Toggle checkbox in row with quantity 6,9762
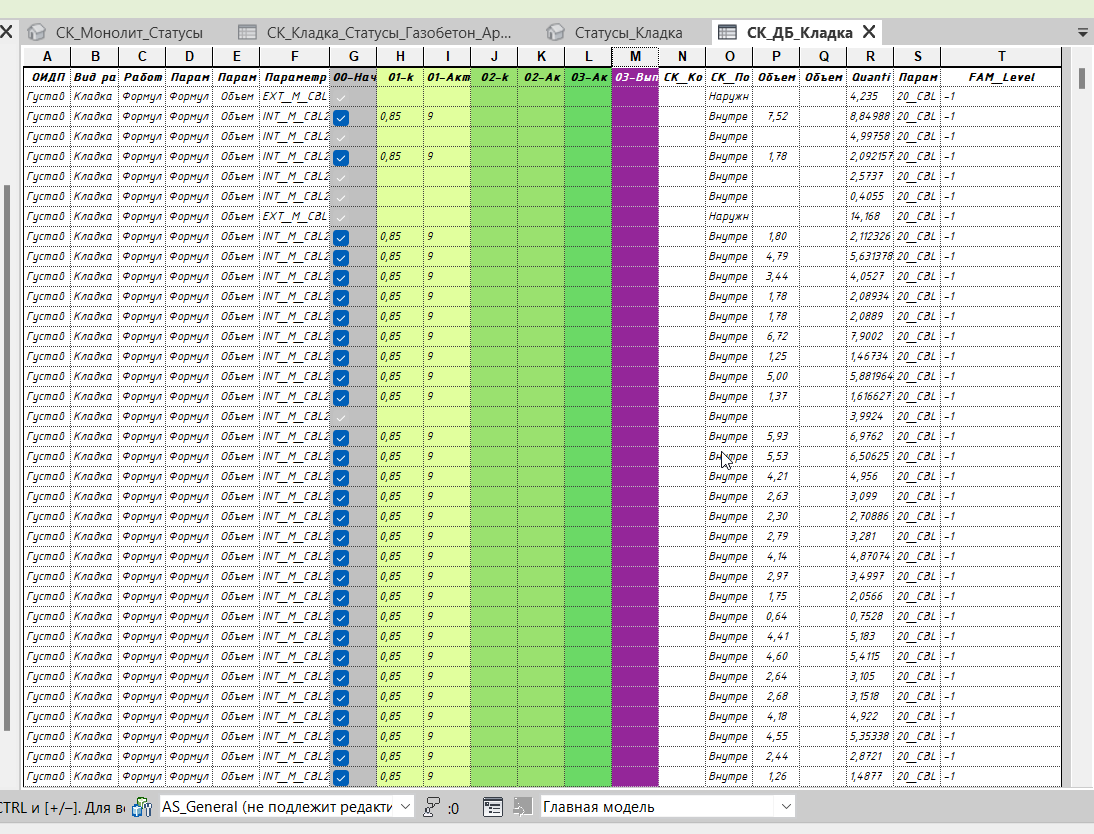The width and height of the screenshot is (1094, 834). pos(340,437)
